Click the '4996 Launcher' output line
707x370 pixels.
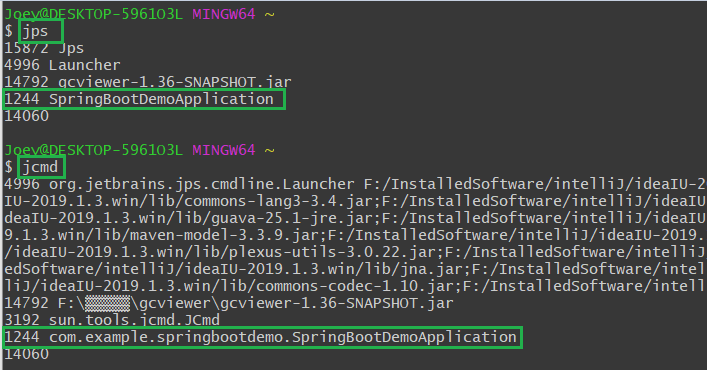[x=62, y=65]
